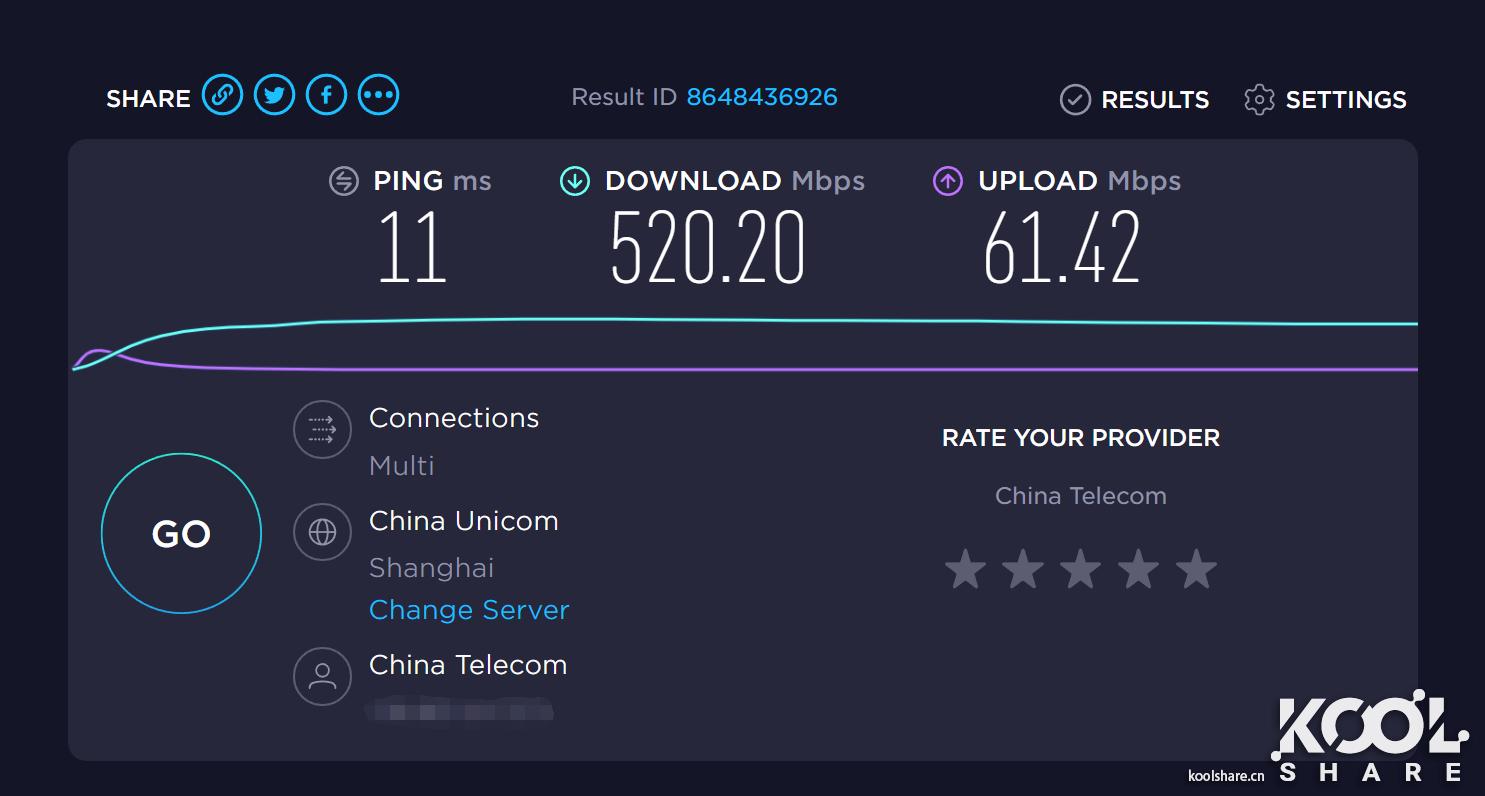Open the server globe icon
1485x796 pixels.
point(322,531)
